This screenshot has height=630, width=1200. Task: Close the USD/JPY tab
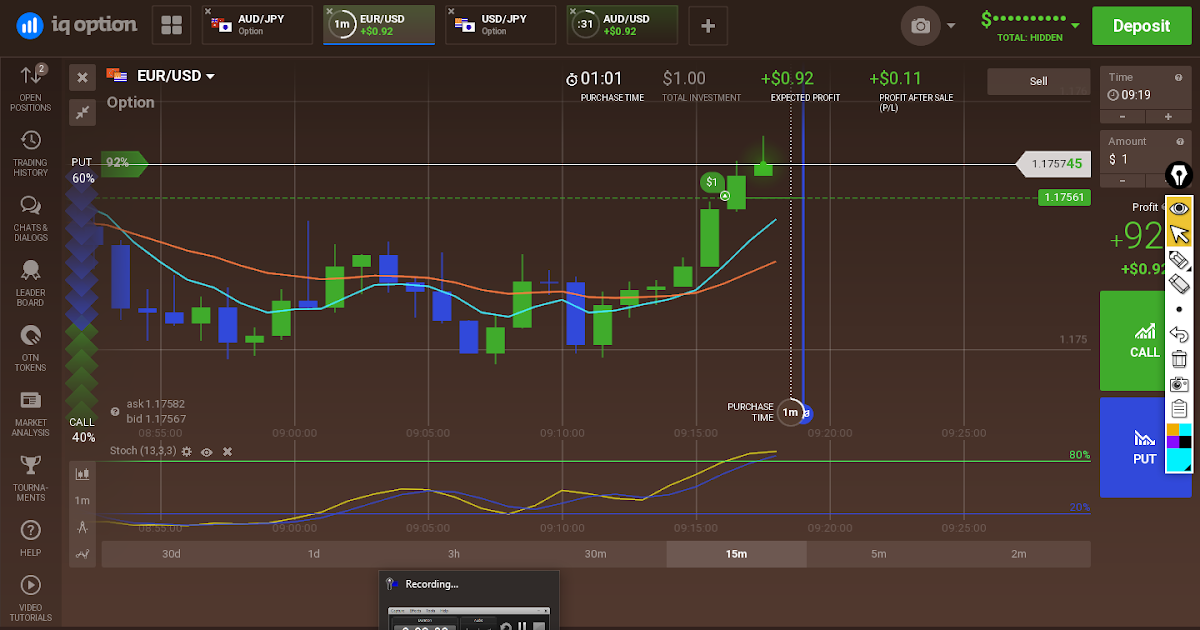pos(451,12)
